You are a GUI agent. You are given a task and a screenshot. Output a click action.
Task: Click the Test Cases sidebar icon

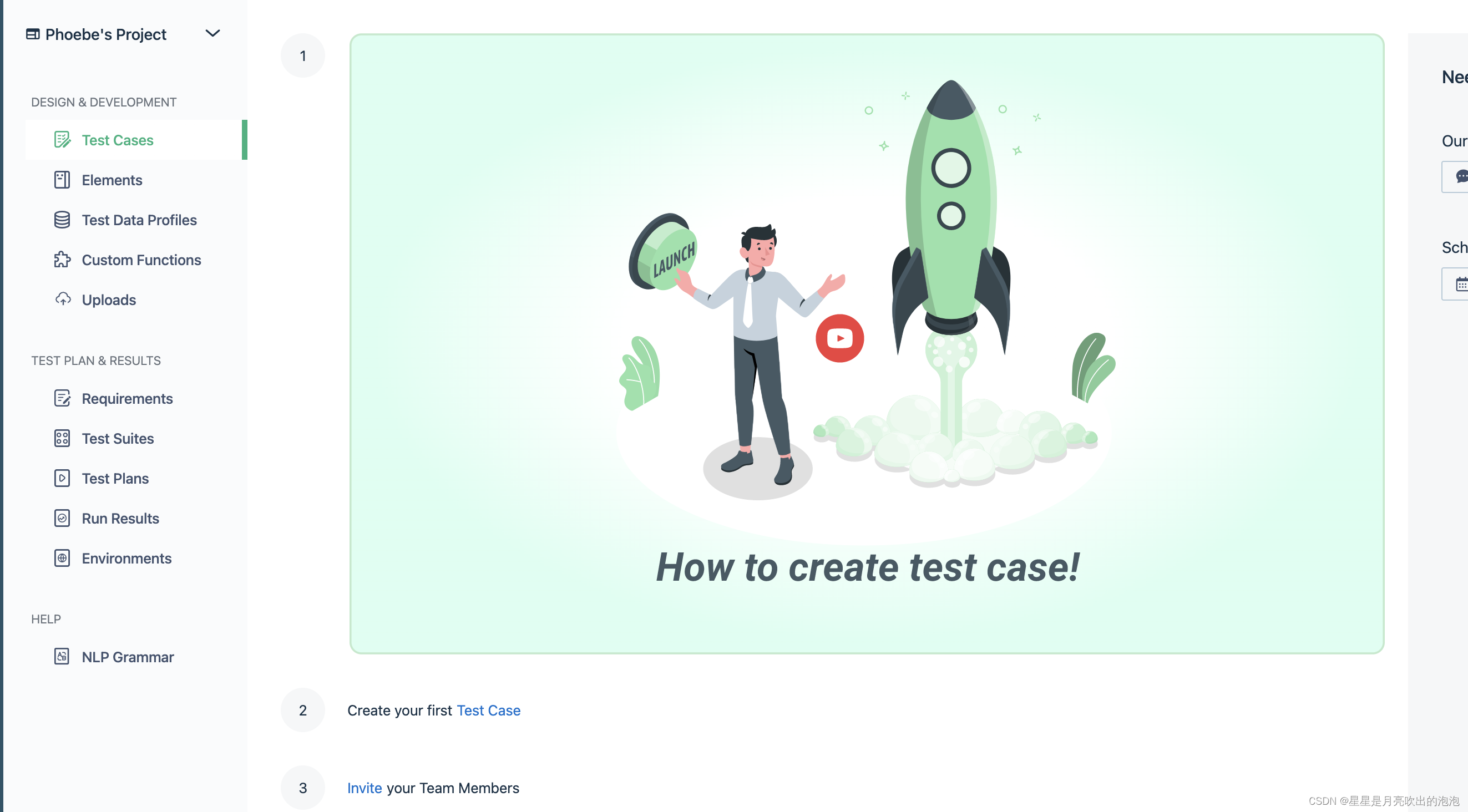(x=62, y=140)
